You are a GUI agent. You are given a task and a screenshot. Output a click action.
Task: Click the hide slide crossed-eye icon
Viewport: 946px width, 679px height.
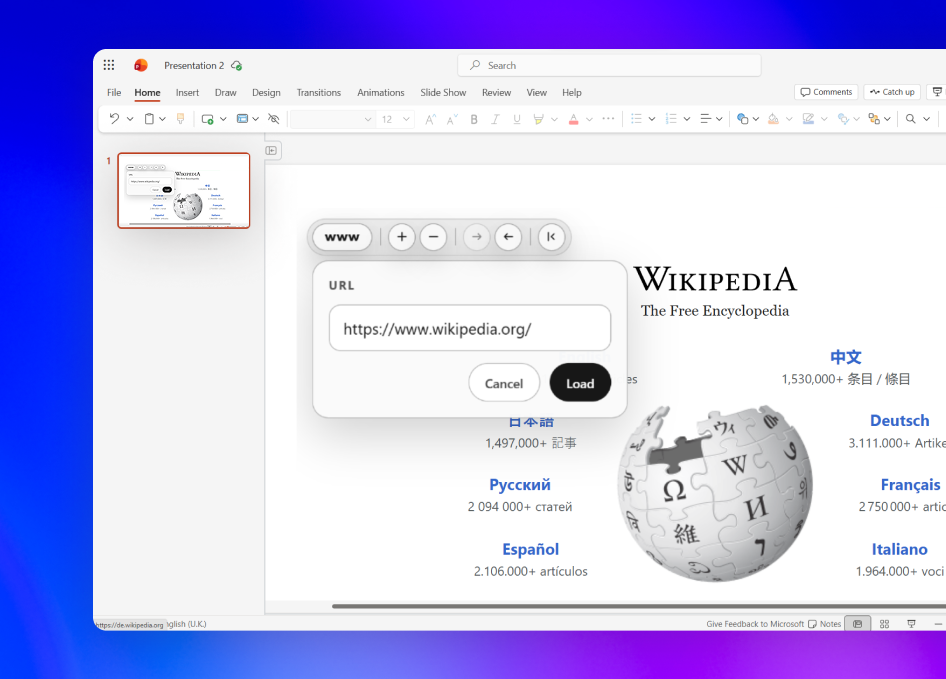273,119
